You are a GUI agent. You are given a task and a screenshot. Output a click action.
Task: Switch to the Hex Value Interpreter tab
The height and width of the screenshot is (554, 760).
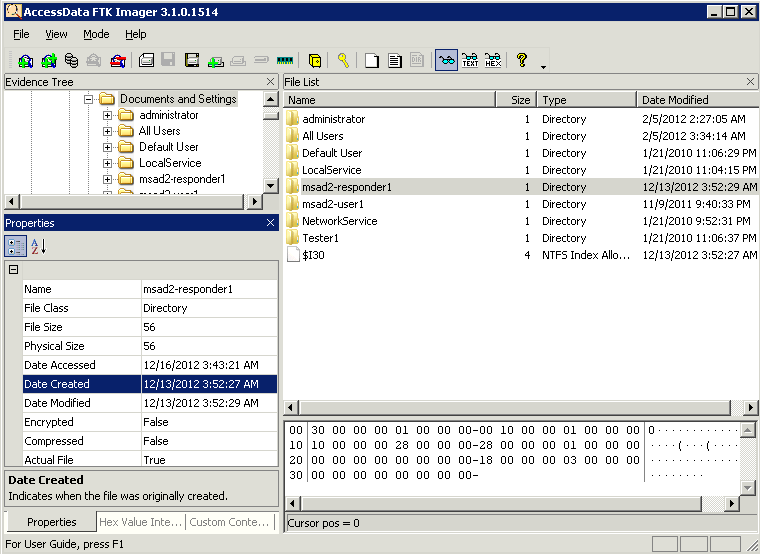(x=141, y=522)
